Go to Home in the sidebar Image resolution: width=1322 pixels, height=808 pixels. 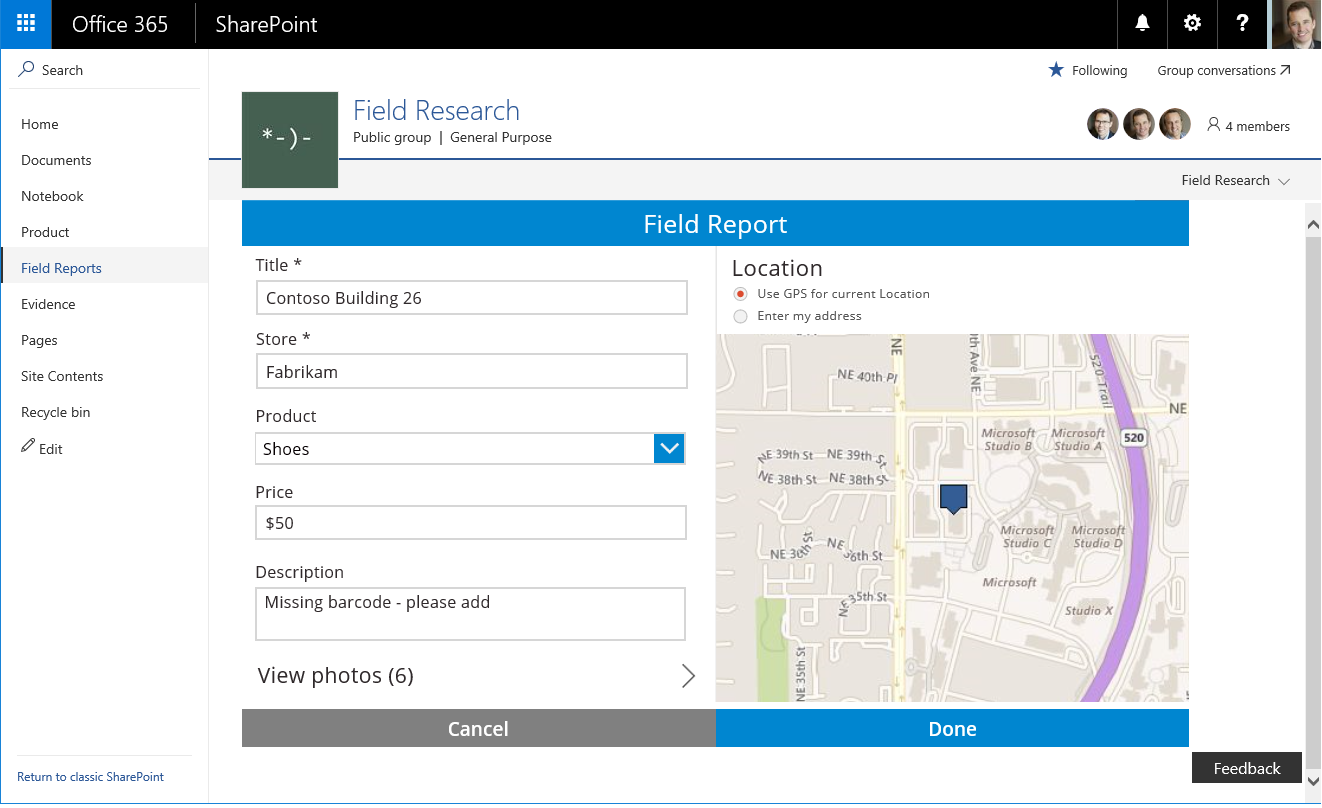pyautogui.click(x=40, y=124)
